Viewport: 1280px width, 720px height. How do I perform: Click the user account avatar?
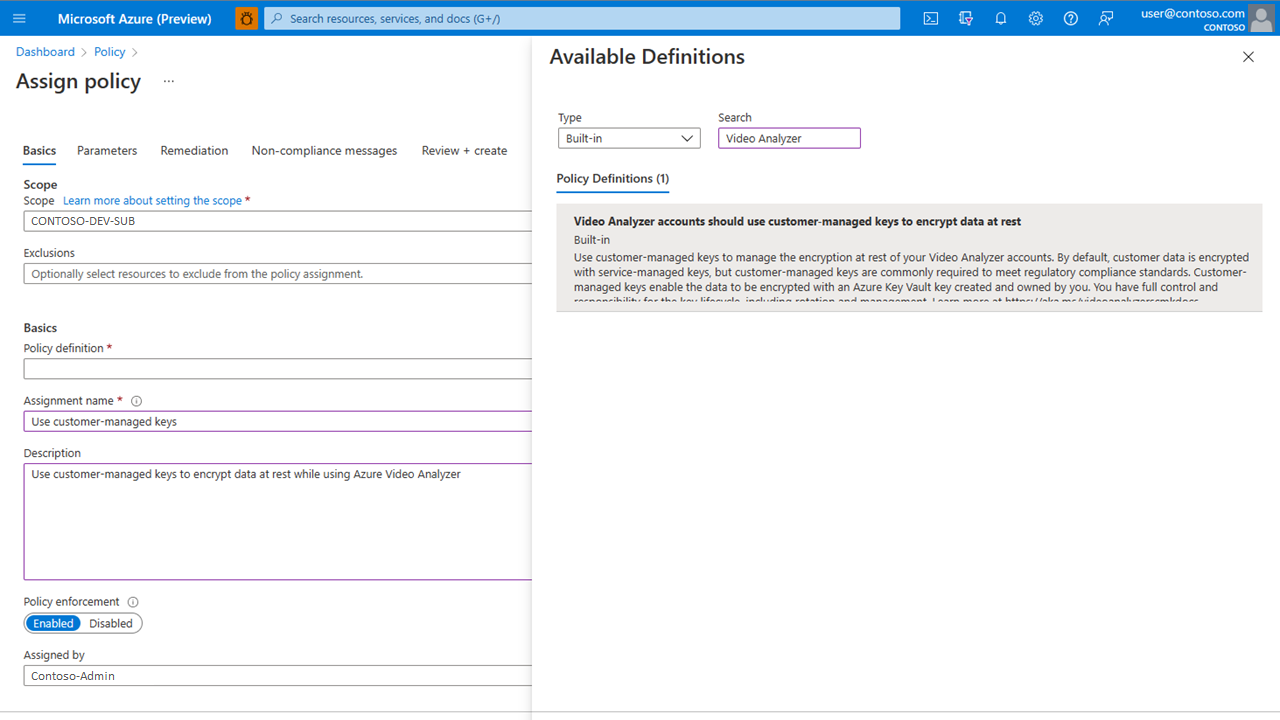pyautogui.click(x=1261, y=18)
